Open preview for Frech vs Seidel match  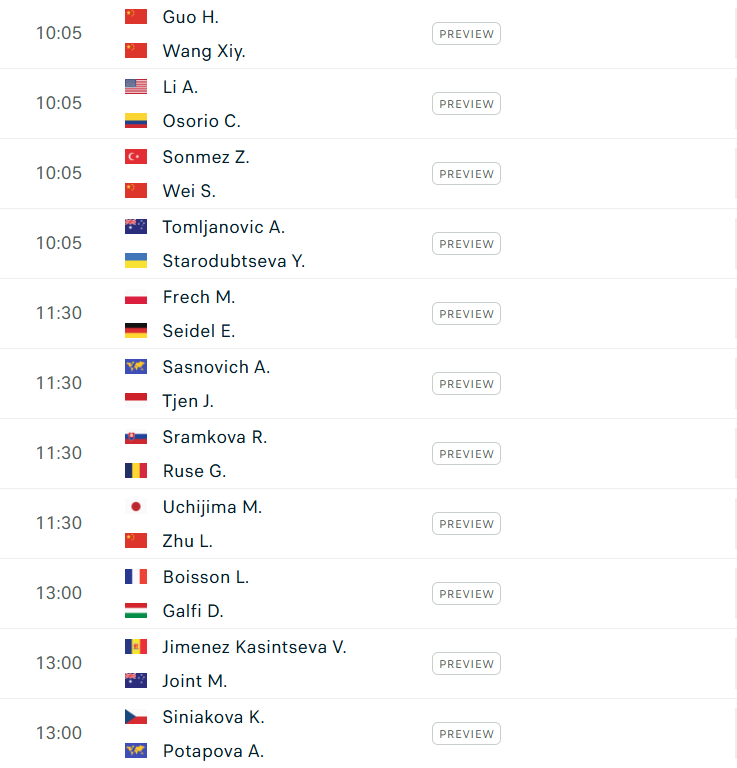tap(466, 314)
